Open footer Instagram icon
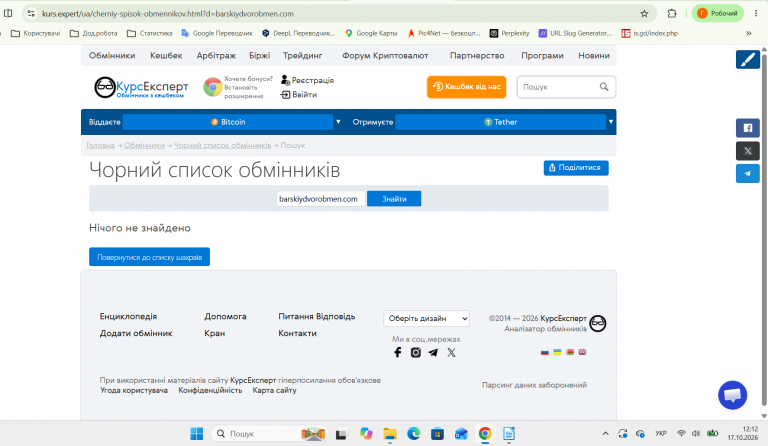Screen dimensions: 768x446 [416, 352]
